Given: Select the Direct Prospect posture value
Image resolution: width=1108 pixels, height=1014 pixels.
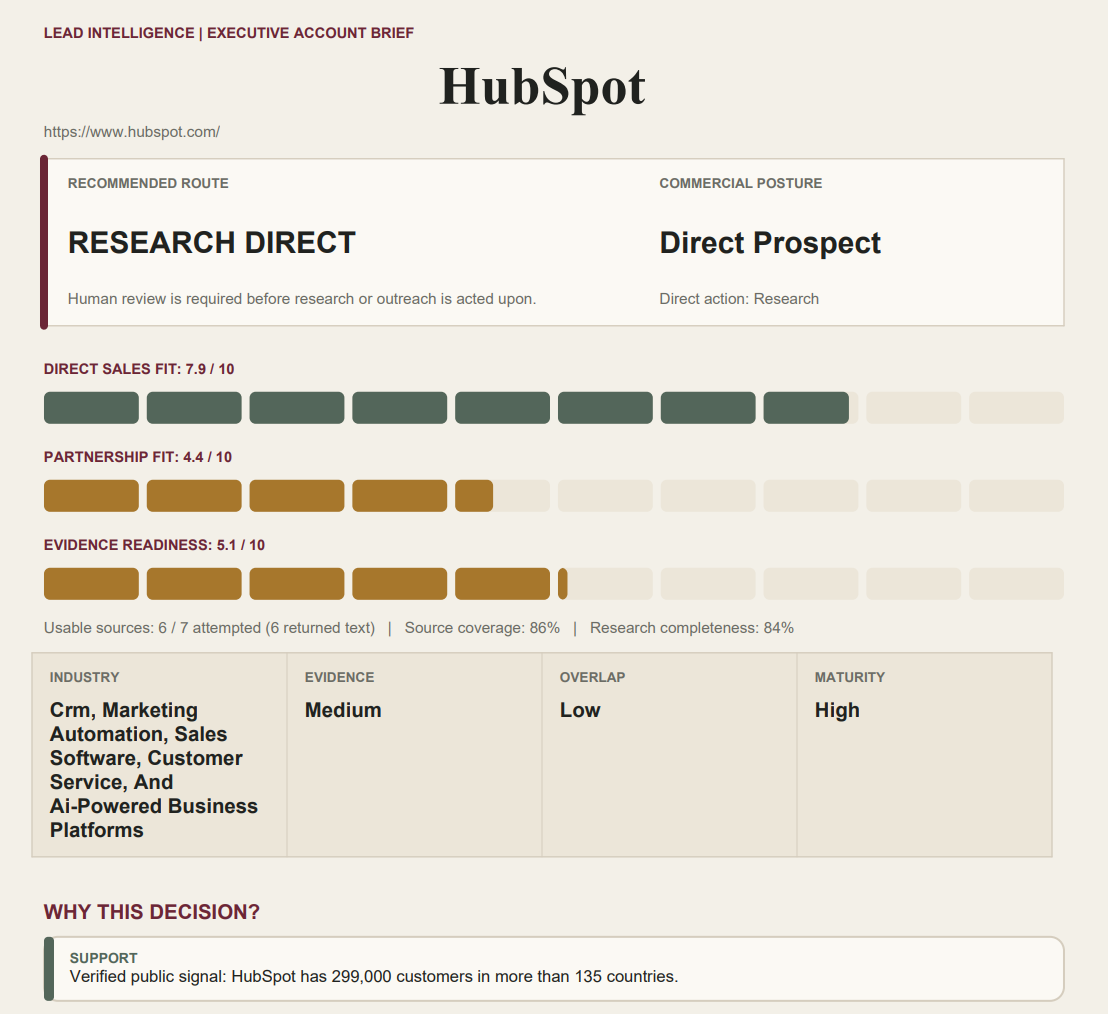Looking at the screenshot, I should (x=770, y=242).
